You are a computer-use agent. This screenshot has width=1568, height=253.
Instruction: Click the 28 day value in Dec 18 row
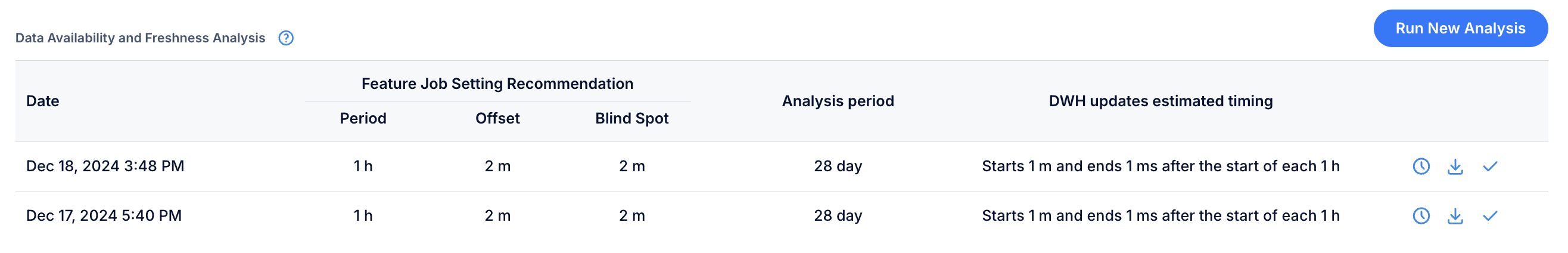tap(838, 166)
